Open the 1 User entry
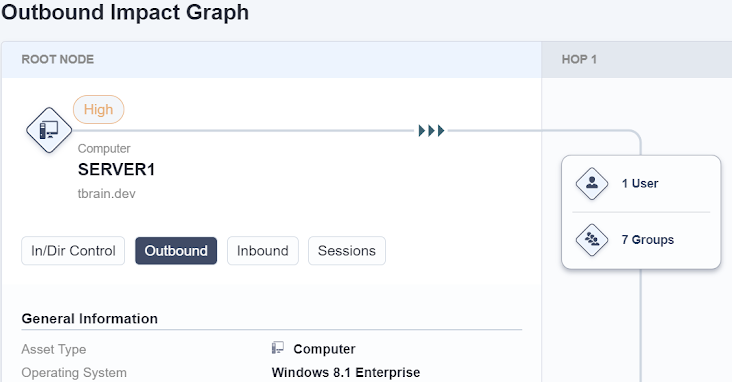 [x=640, y=184]
